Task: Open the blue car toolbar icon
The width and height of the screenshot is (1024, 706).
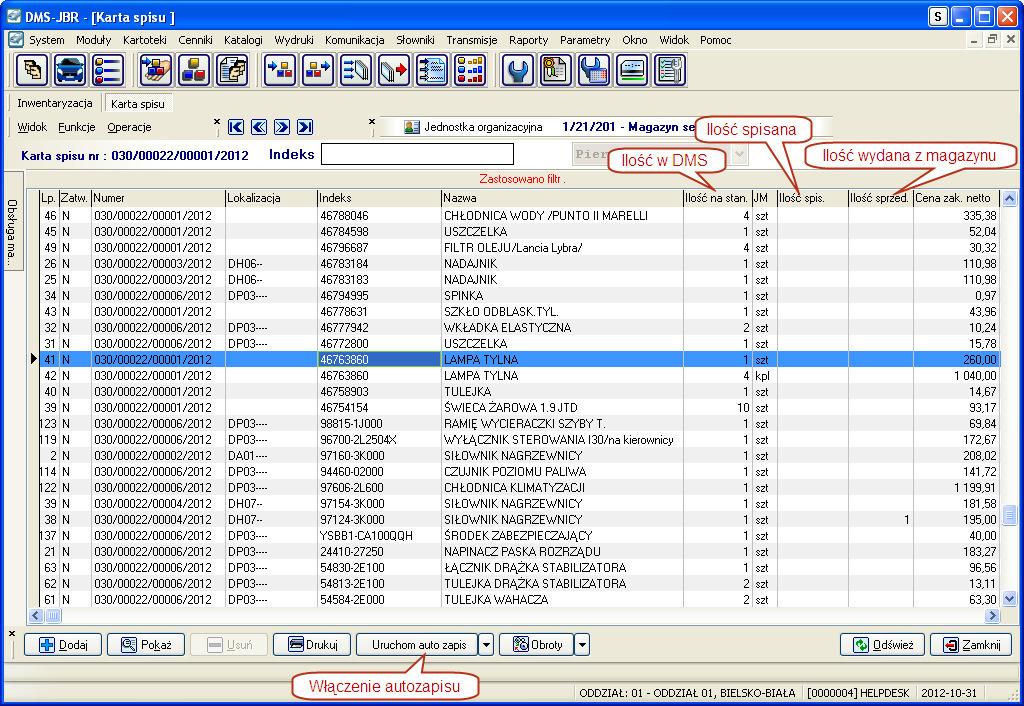Action: [x=70, y=70]
